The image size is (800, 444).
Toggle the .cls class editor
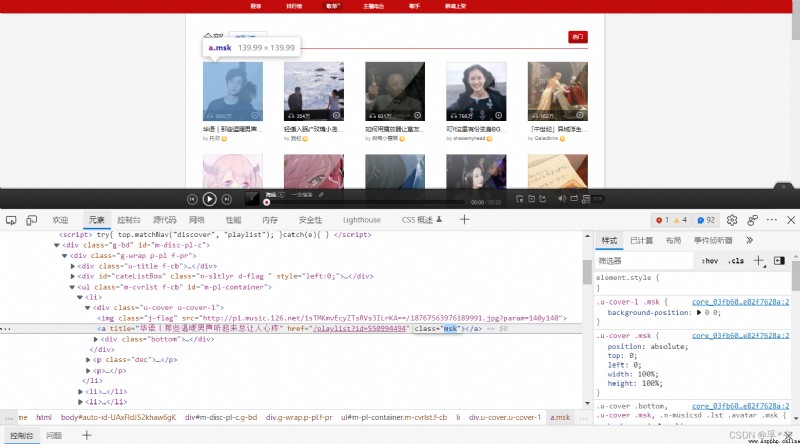[x=735, y=261]
